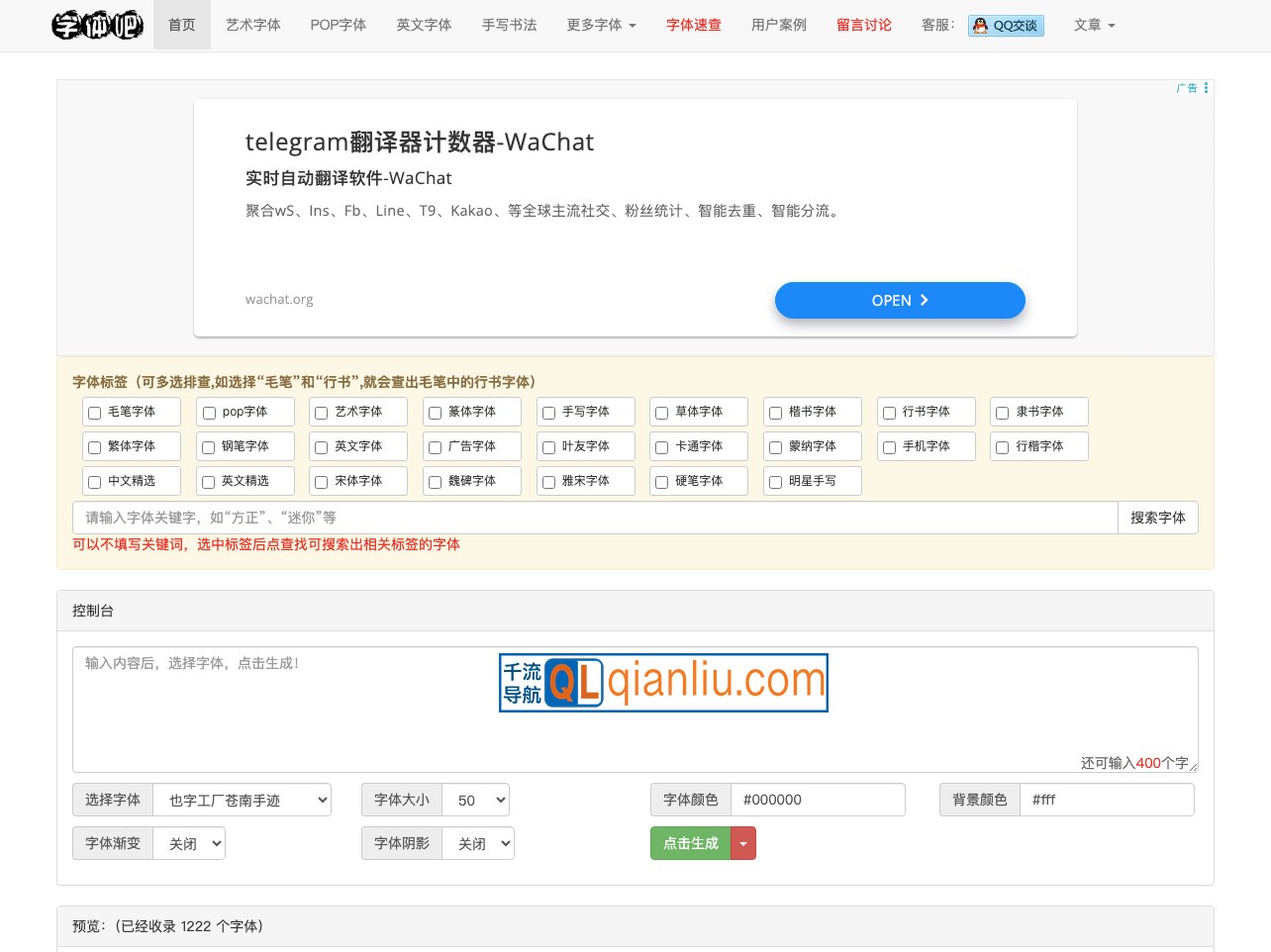Click the 字体颜色 #000000 color field
This screenshot has height=952, width=1271.
[x=818, y=800]
